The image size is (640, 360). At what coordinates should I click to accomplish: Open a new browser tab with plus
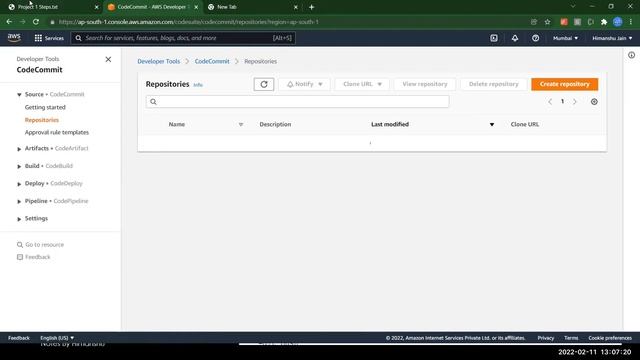(x=311, y=7)
